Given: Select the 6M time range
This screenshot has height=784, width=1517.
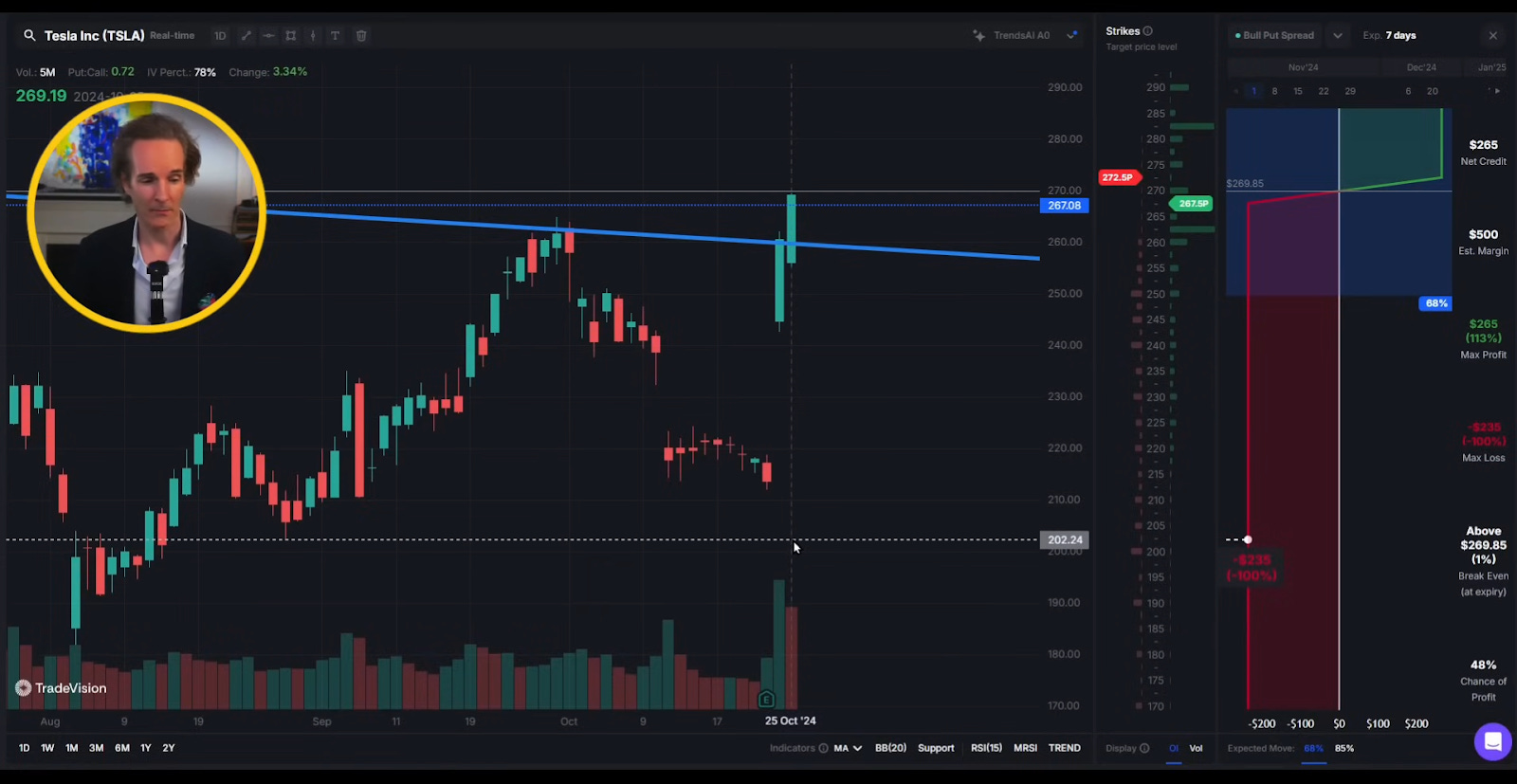Looking at the screenshot, I should [x=122, y=748].
